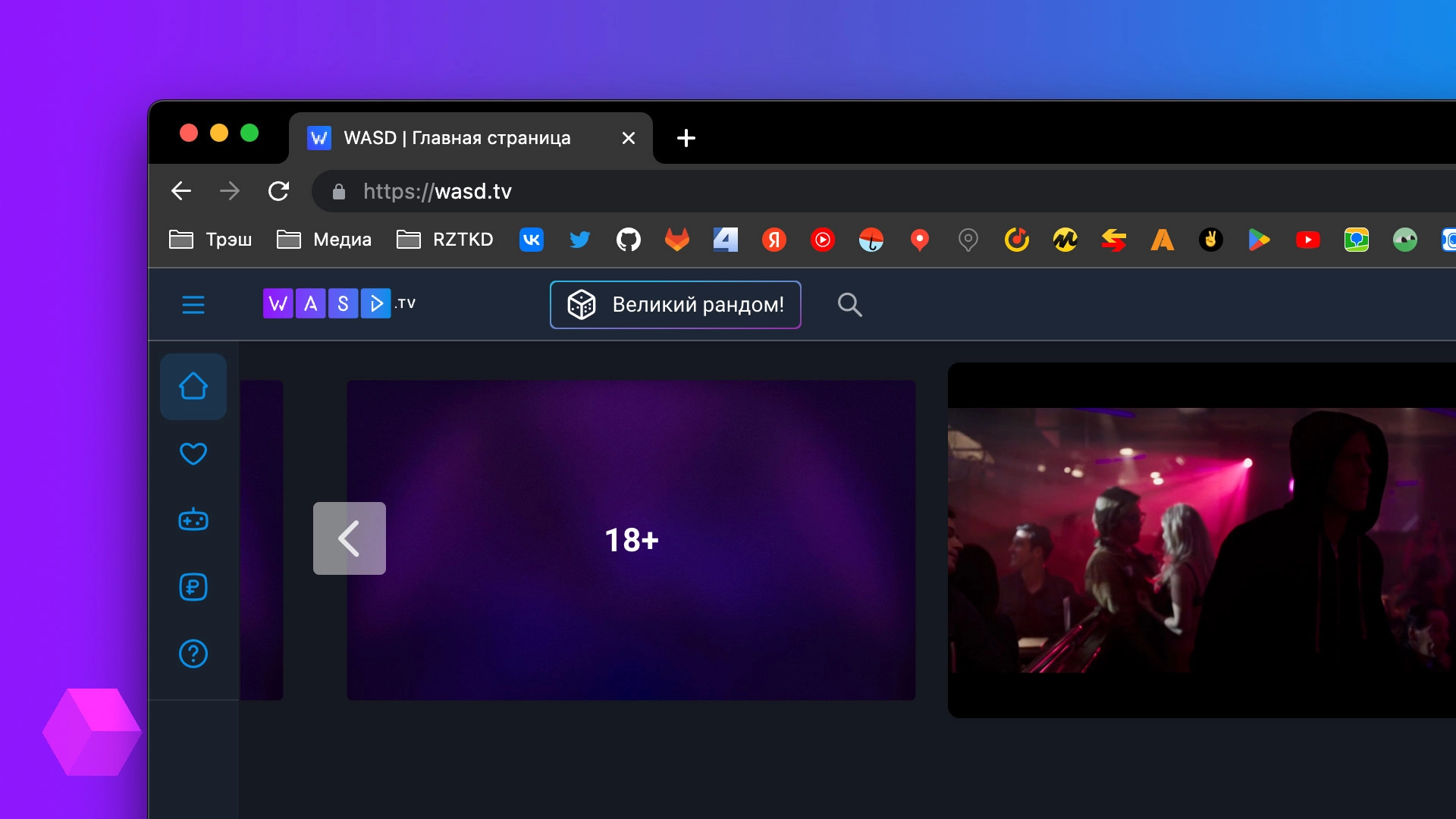The image size is (1456, 819).
Task: Open the Twitter bookmark icon
Action: click(579, 240)
